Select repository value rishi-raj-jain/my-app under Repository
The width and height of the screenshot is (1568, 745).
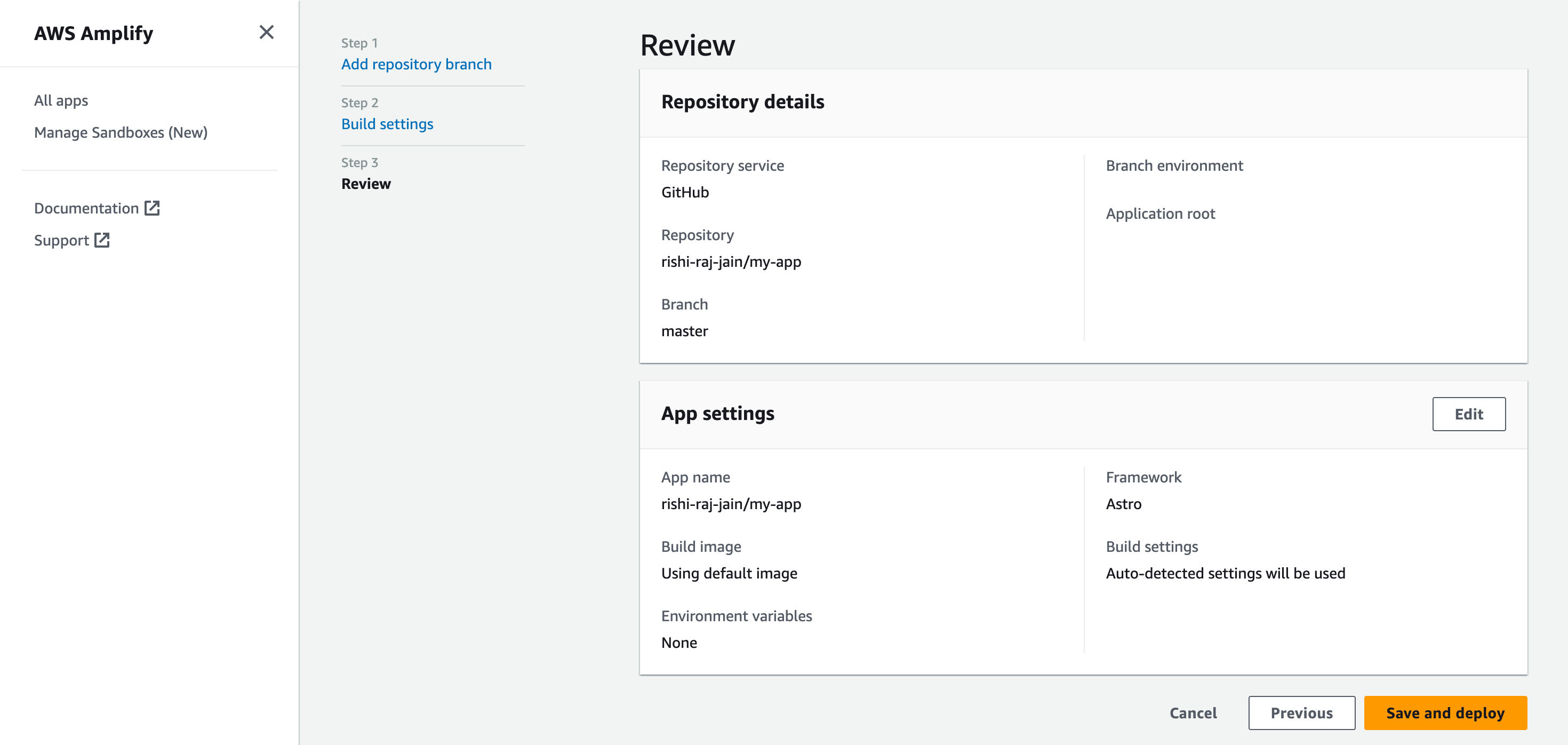(731, 262)
